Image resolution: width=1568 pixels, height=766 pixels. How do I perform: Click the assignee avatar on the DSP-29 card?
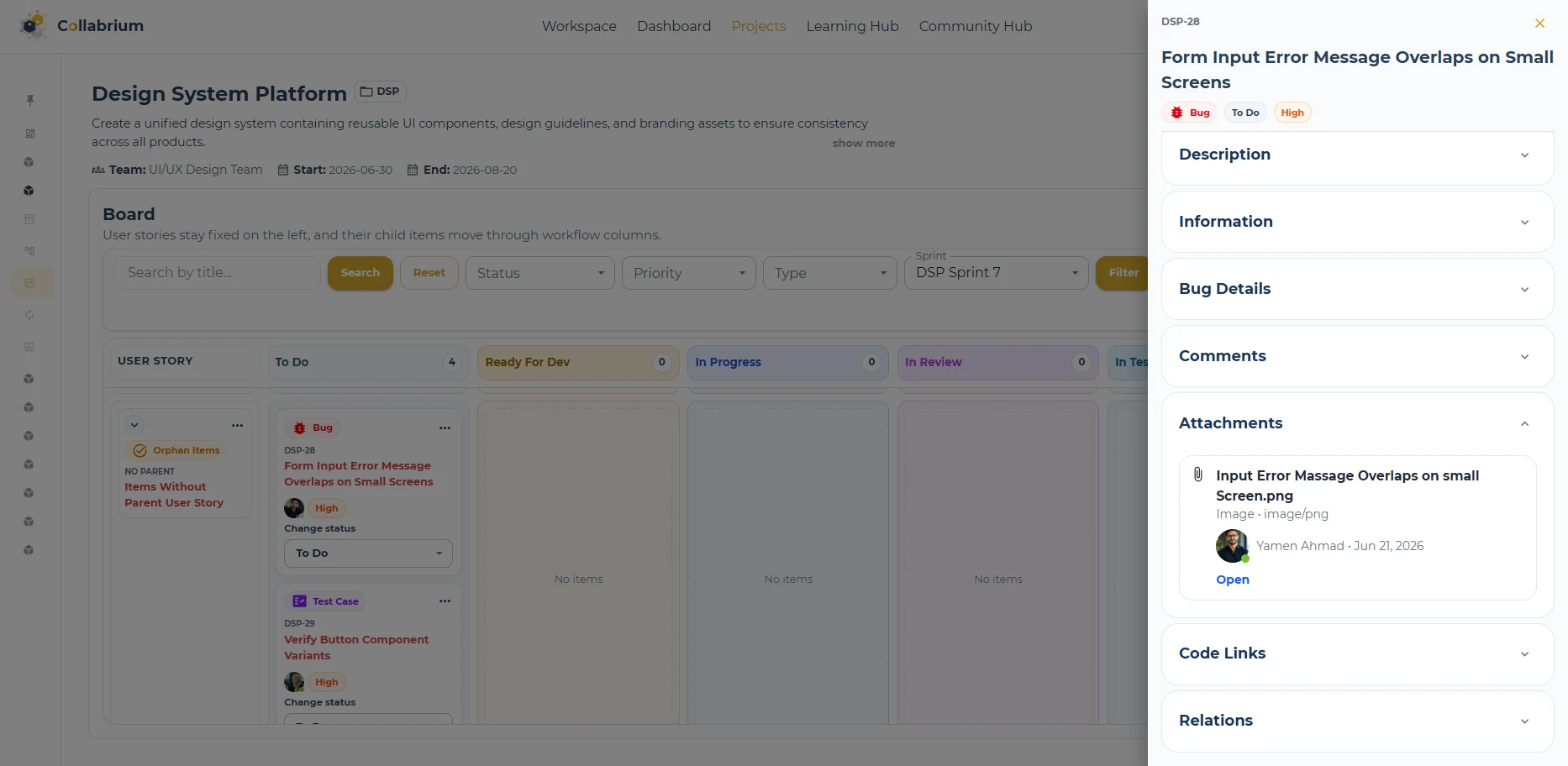tap(294, 682)
